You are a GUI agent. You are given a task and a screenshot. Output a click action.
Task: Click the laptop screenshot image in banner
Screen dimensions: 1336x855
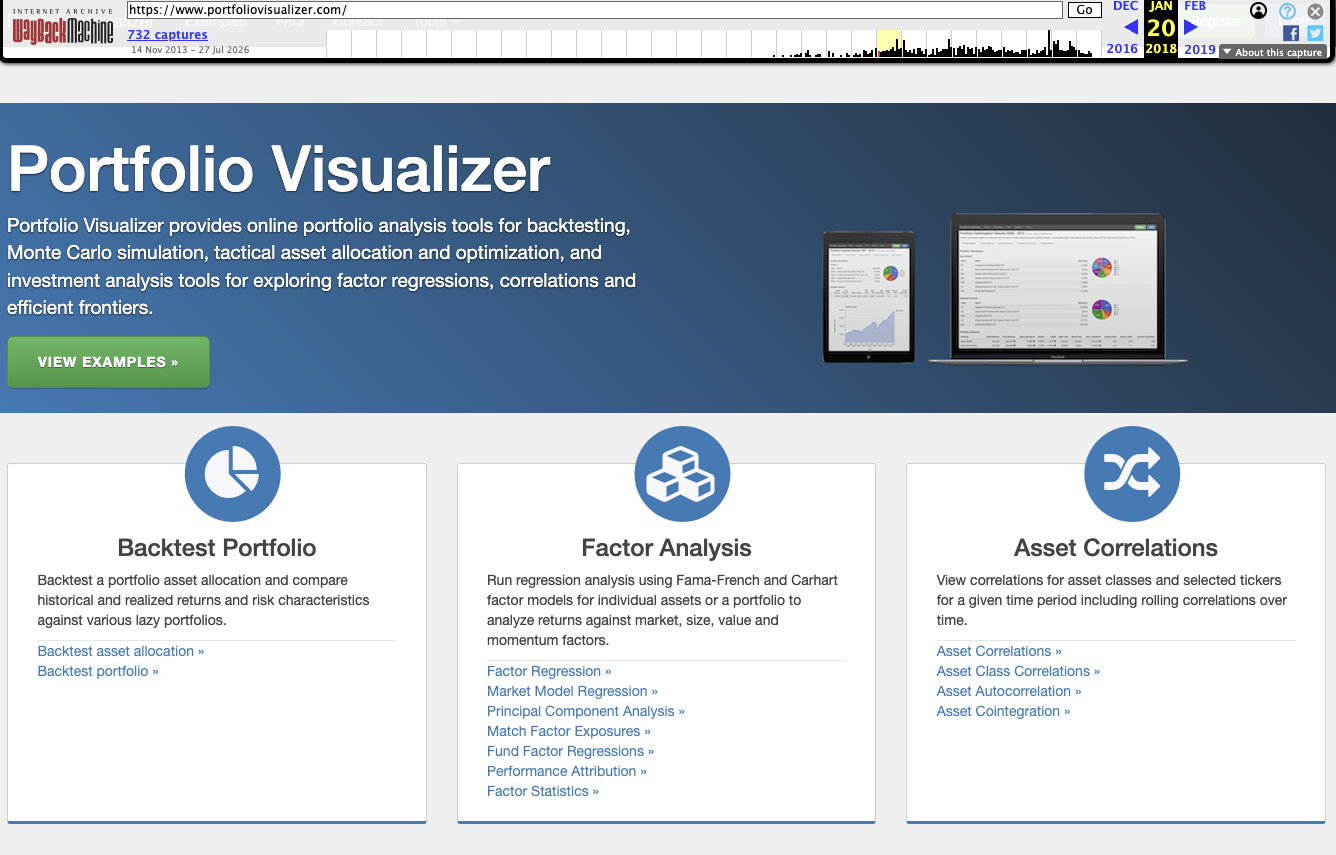1058,288
